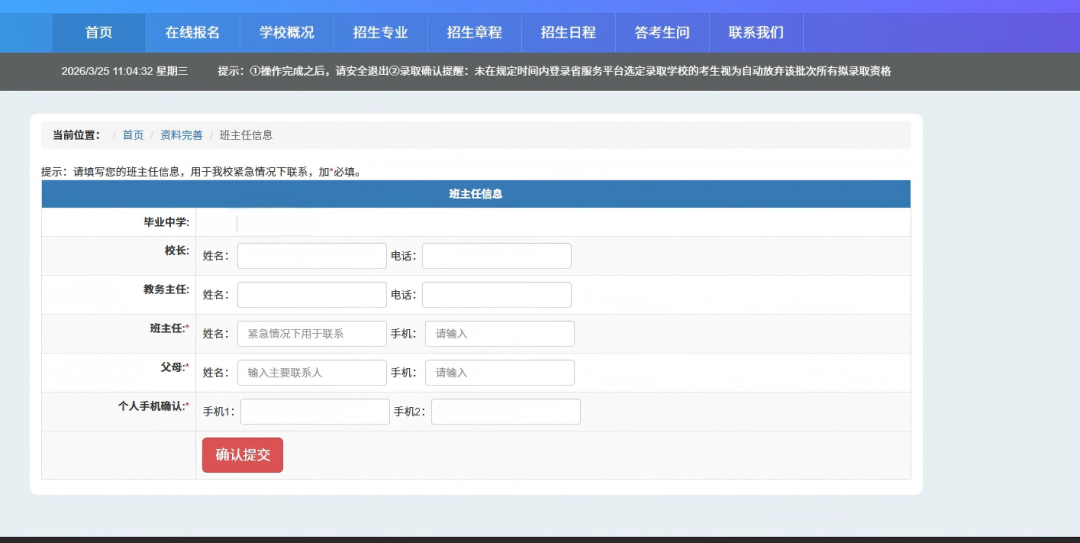Click the 招生日程 navigation item
The width and height of the screenshot is (1080, 543).
[568, 32]
